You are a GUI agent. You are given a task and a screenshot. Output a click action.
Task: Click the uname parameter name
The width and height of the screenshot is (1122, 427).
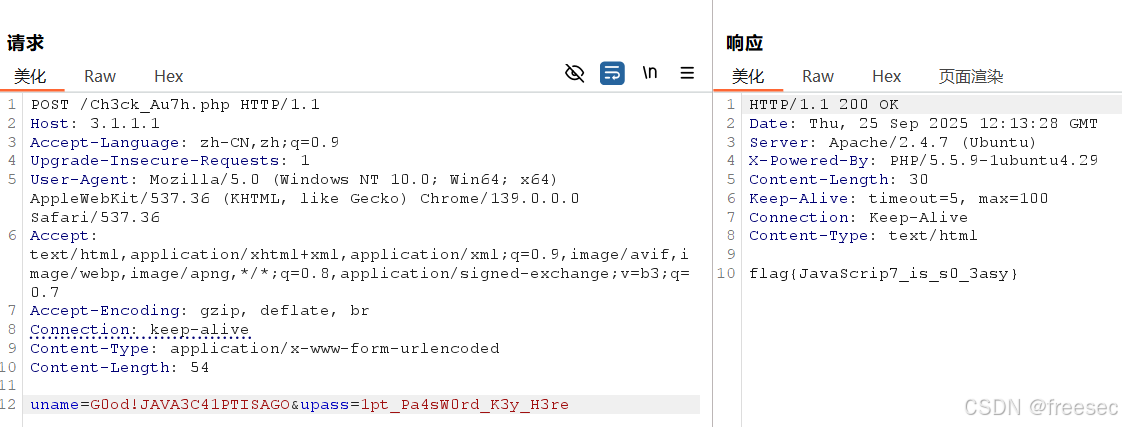54,405
